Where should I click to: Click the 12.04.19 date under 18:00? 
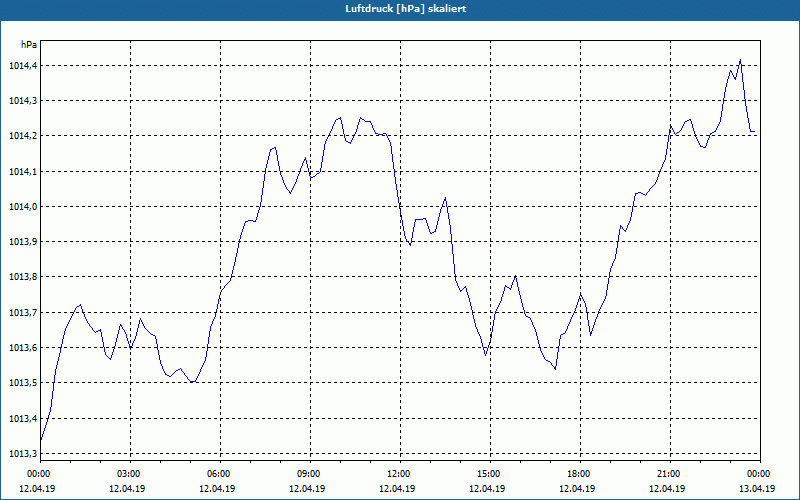577,489
